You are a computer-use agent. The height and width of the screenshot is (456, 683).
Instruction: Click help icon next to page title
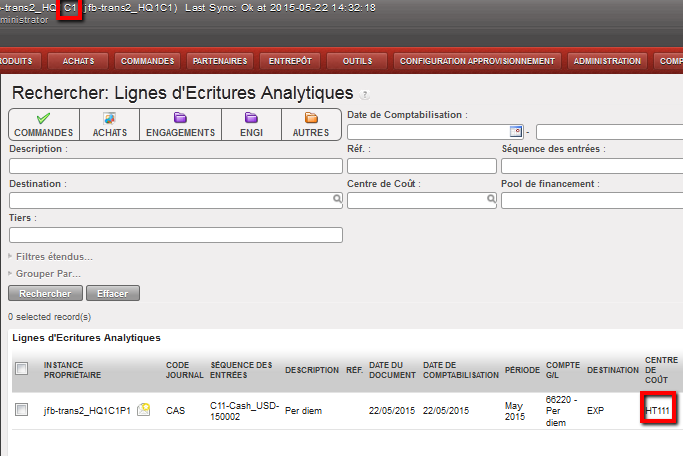(x=364, y=95)
